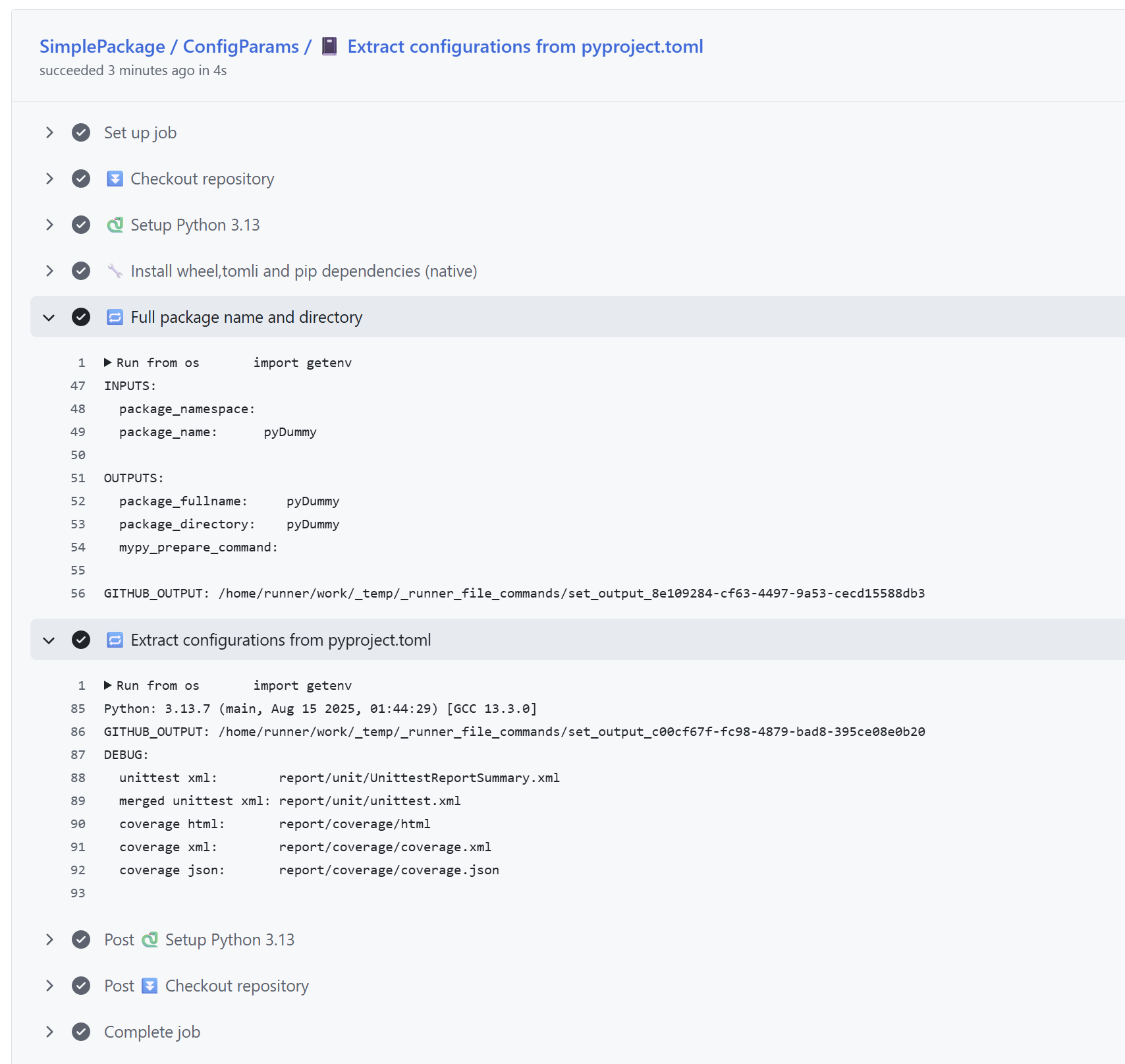Expand the Complete job step
Screen dimensions: 1125x1064
49,1032
